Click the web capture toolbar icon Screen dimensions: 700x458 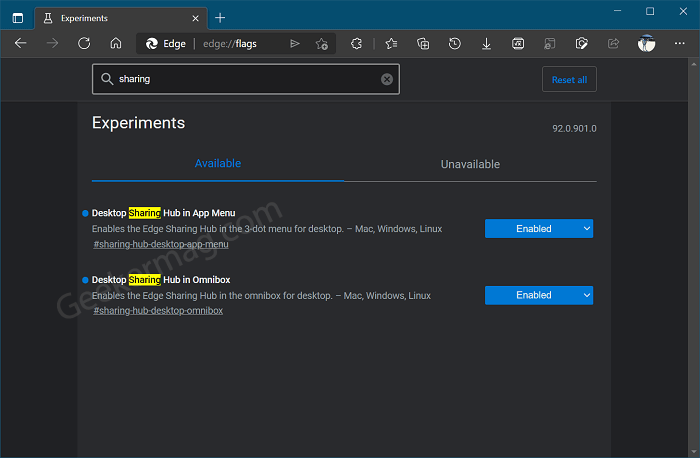click(518, 43)
